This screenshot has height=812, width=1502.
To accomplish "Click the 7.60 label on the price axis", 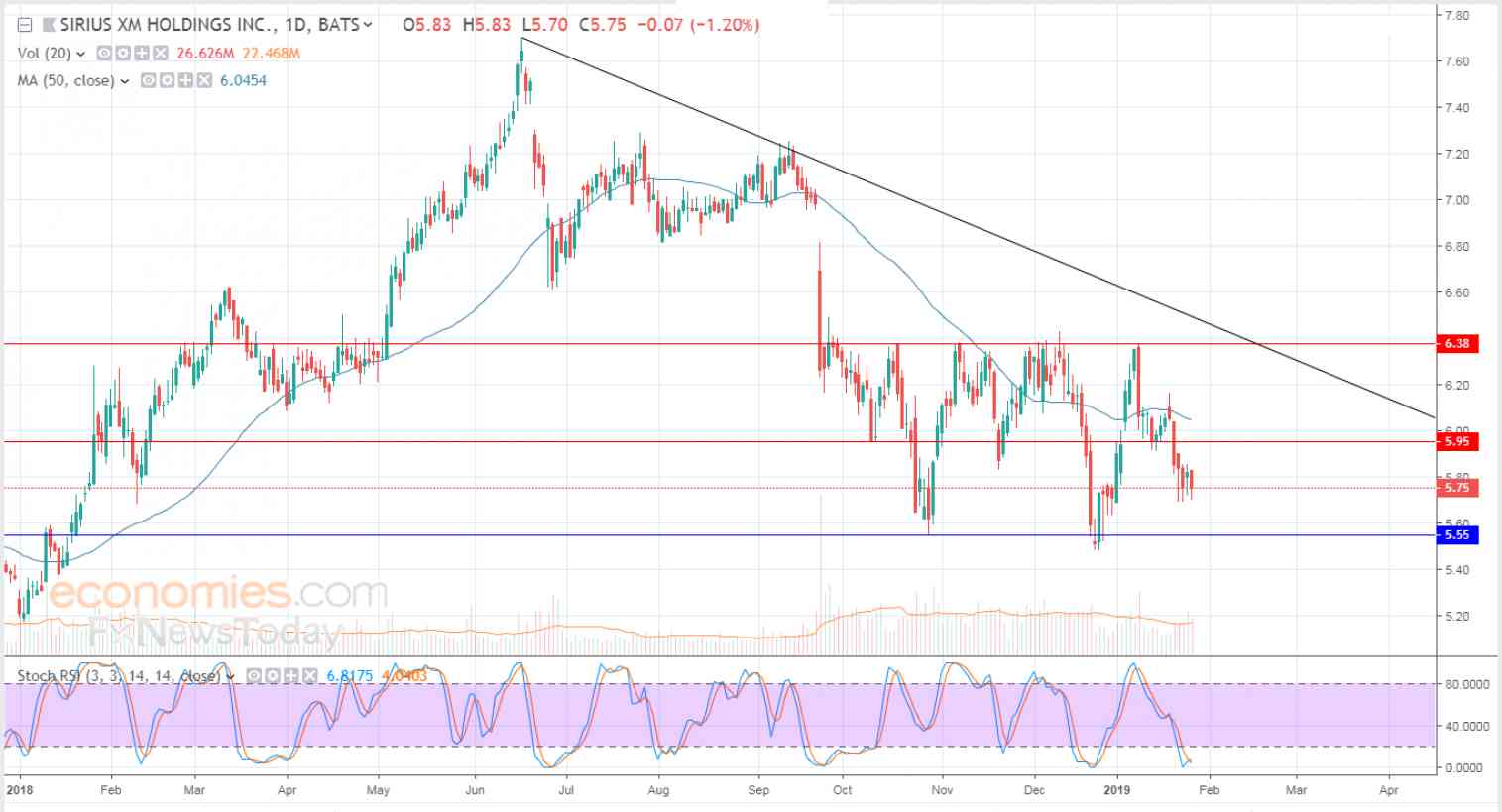I will (1456, 61).
